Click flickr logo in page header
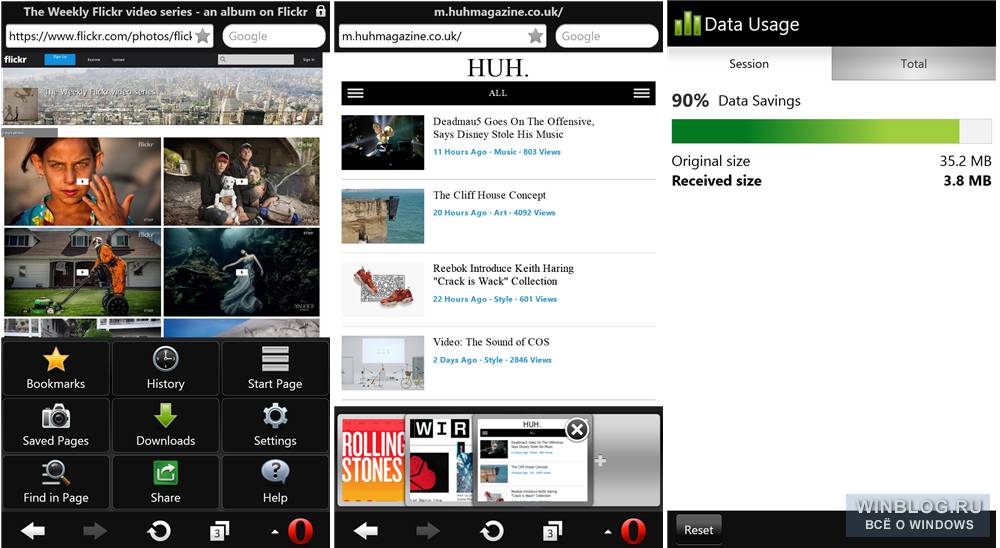The image size is (1000, 548). (x=15, y=59)
